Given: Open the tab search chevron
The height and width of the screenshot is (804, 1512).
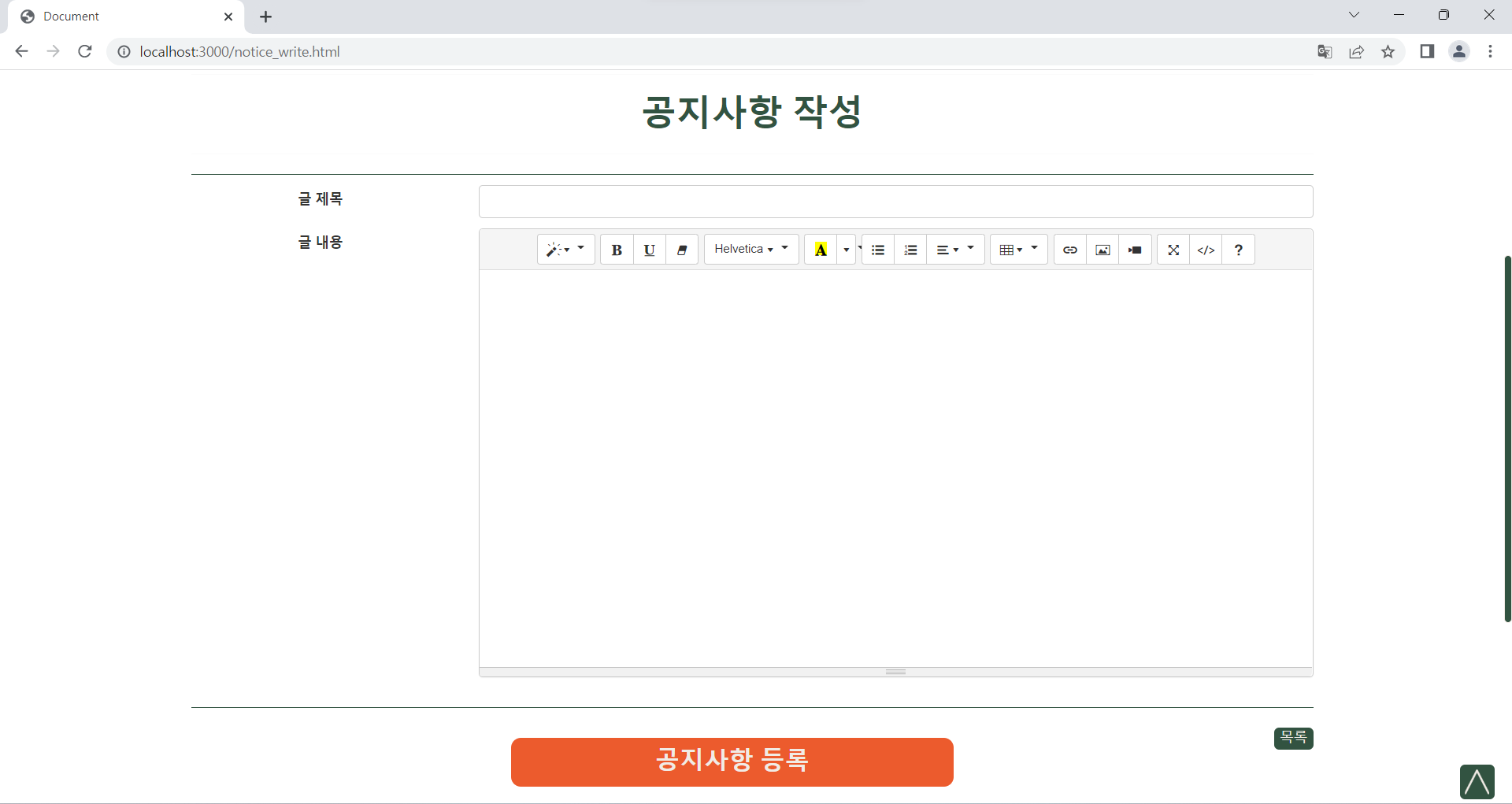Looking at the screenshot, I should (x=1354, y=15).
